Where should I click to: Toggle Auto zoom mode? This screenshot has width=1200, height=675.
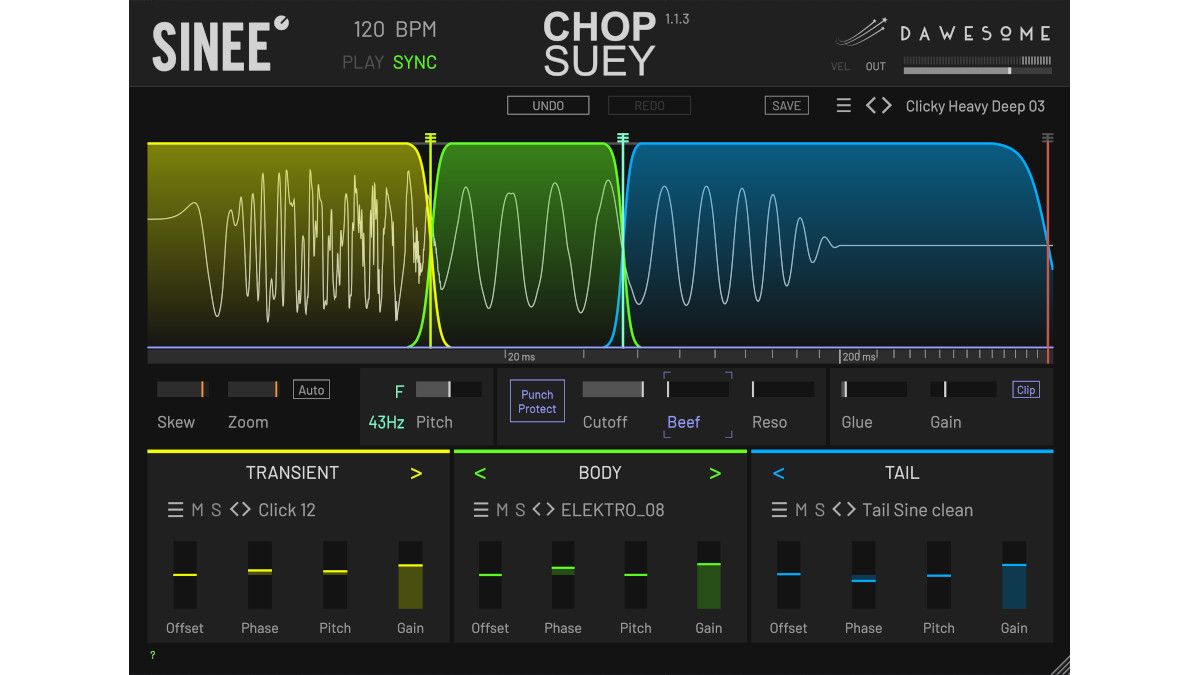(311, 389)
